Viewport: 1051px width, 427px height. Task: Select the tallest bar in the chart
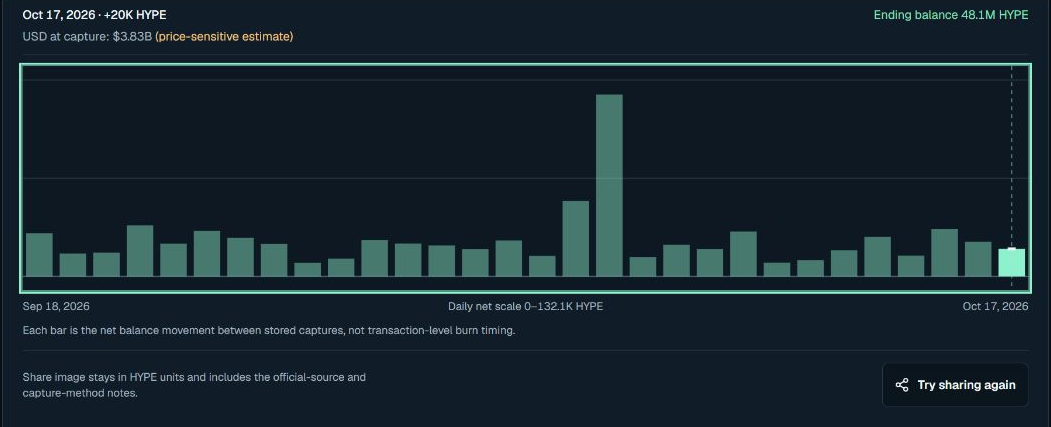tap(609, 186)
